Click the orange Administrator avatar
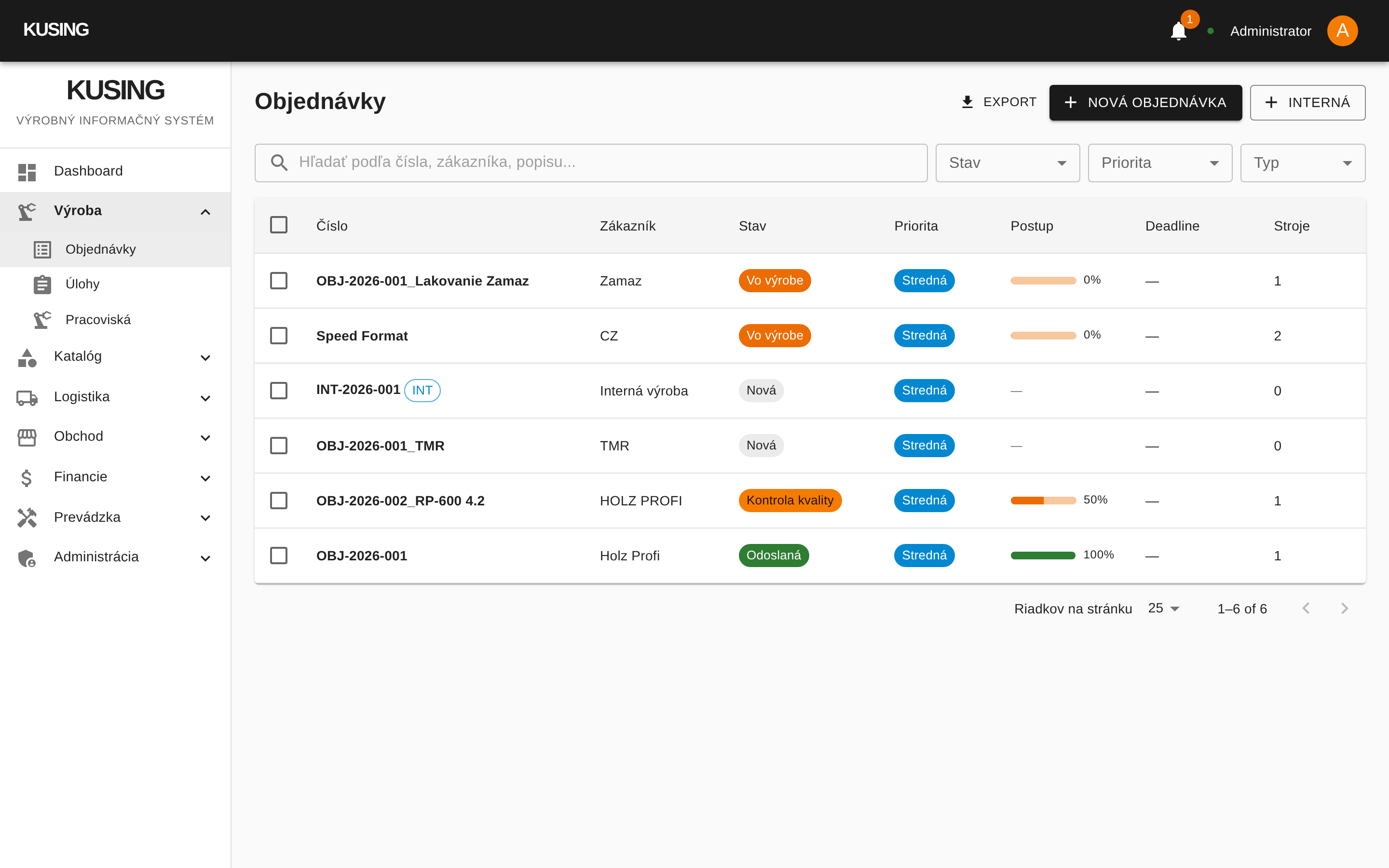The height and width of the screenshot is (868, 1389). tap(1342, 31)
